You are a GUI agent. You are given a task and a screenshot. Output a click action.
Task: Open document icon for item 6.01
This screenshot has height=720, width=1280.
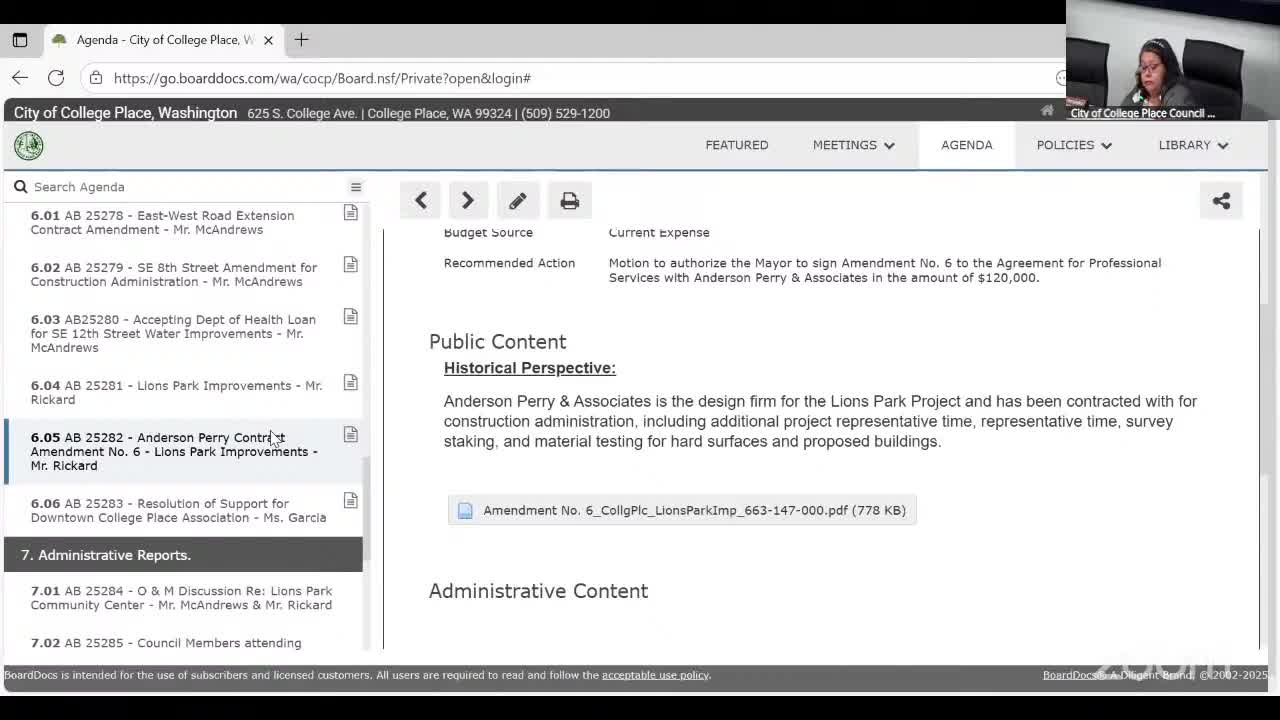tap(351, 213)
